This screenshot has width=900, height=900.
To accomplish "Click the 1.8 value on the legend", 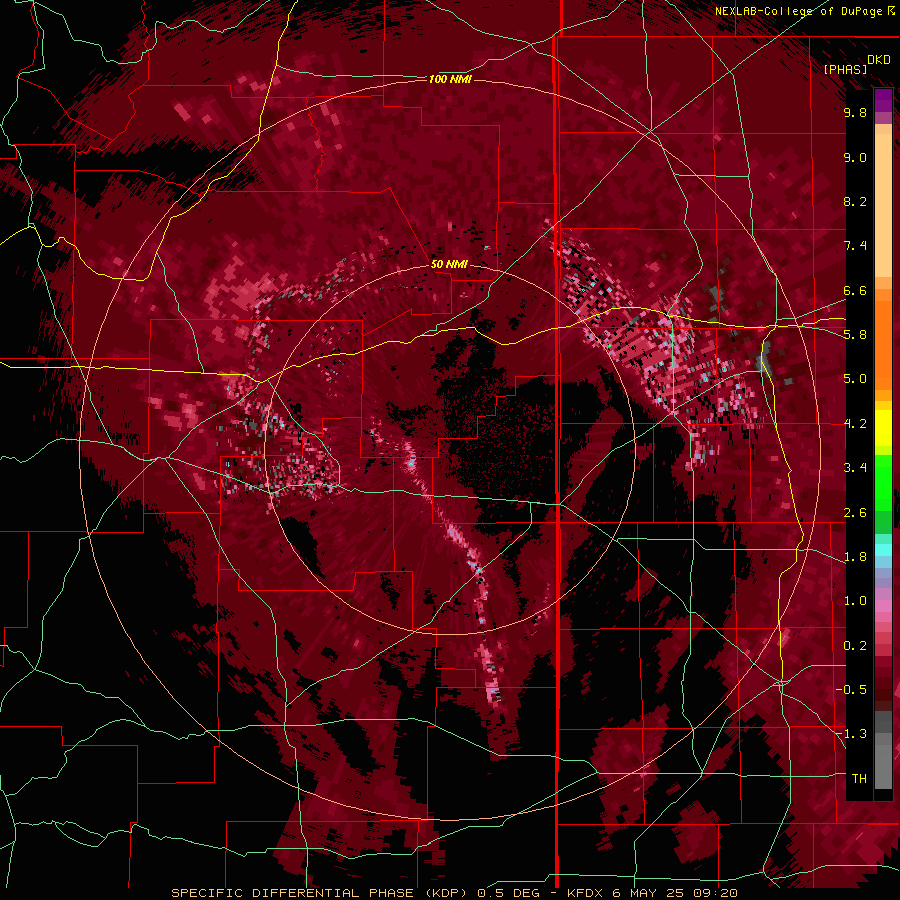I will (855, 557).
